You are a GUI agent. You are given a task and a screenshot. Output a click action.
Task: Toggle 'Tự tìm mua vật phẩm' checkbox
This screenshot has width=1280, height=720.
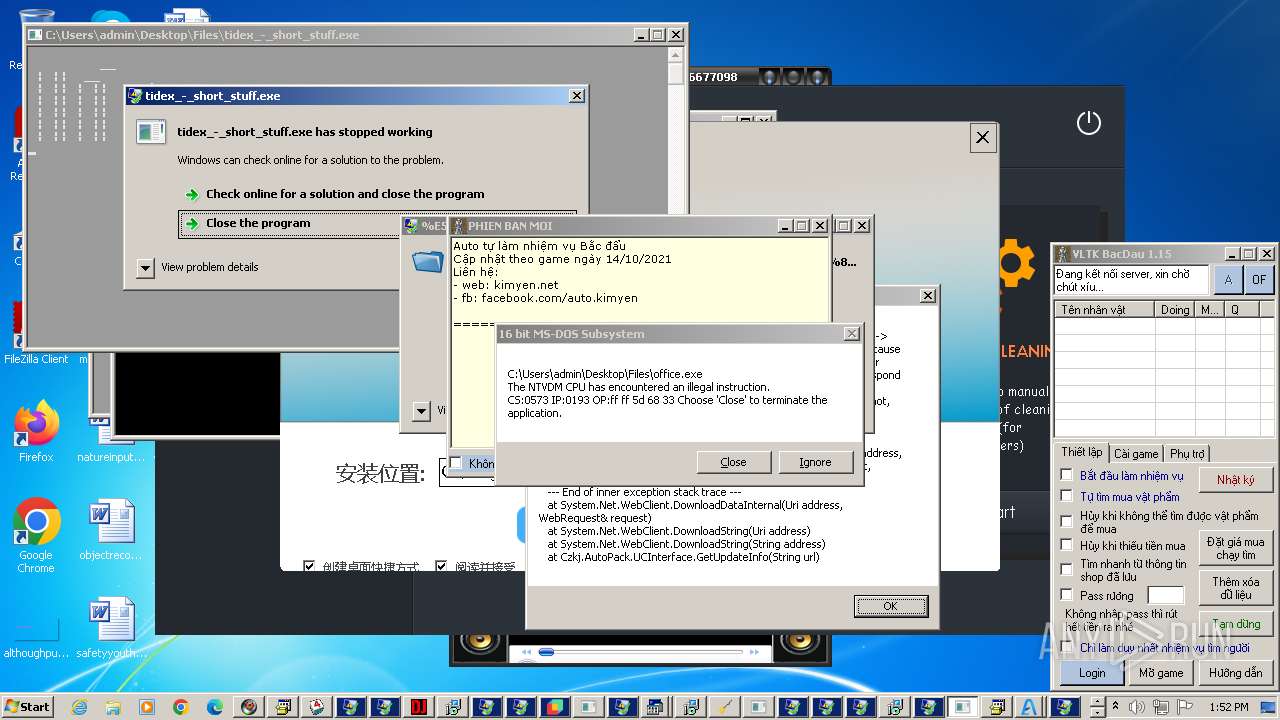[1066, 496]
